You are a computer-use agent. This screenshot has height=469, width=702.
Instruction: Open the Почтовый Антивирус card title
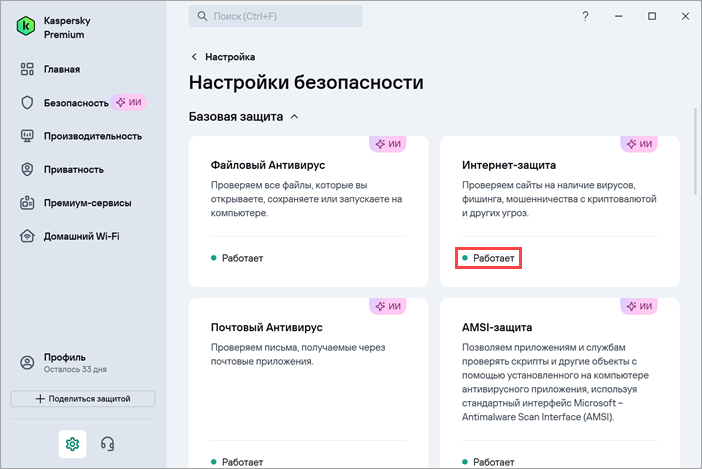pos(266,327)
